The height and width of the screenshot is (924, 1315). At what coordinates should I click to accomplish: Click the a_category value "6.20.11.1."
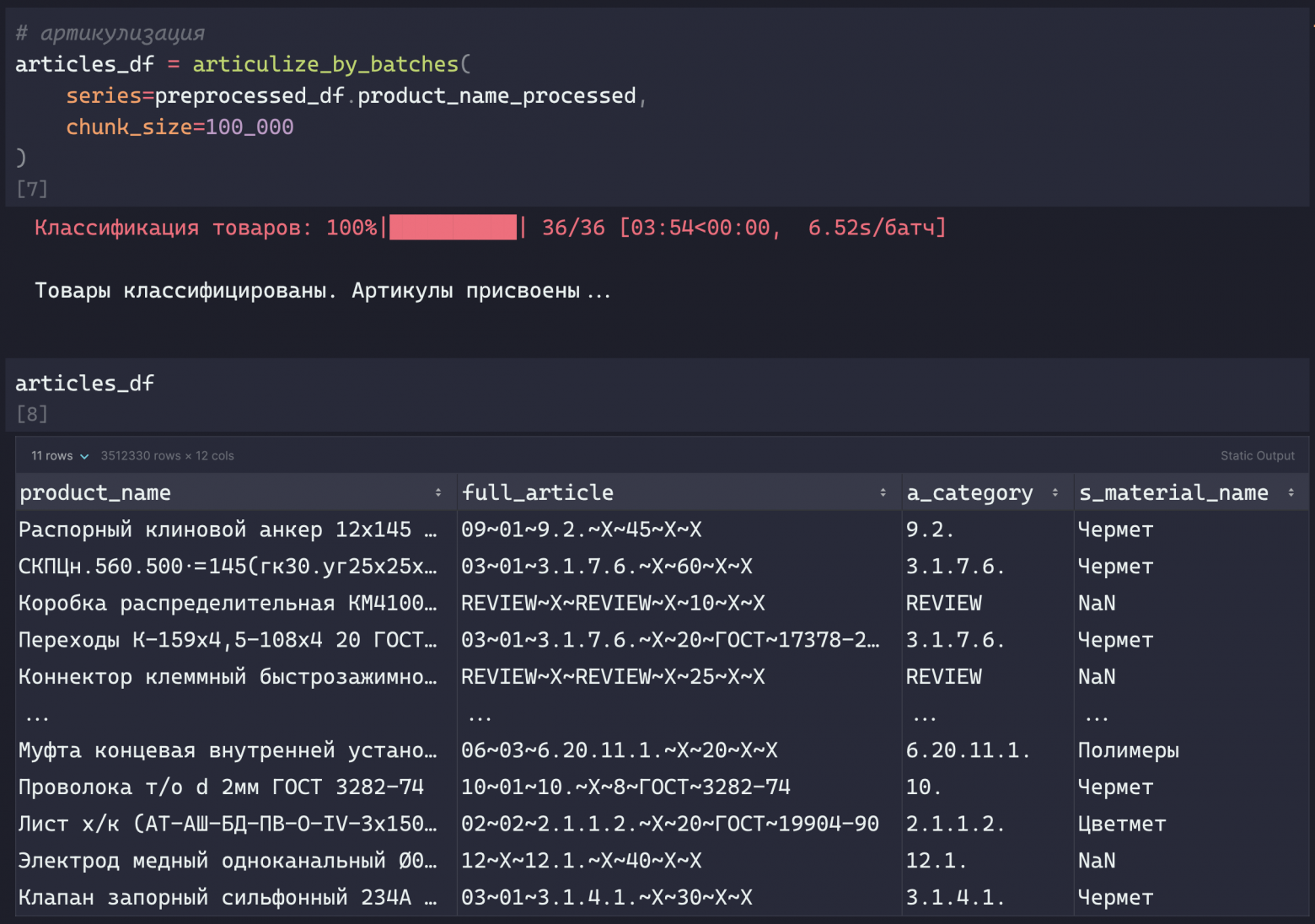[968, 750]
